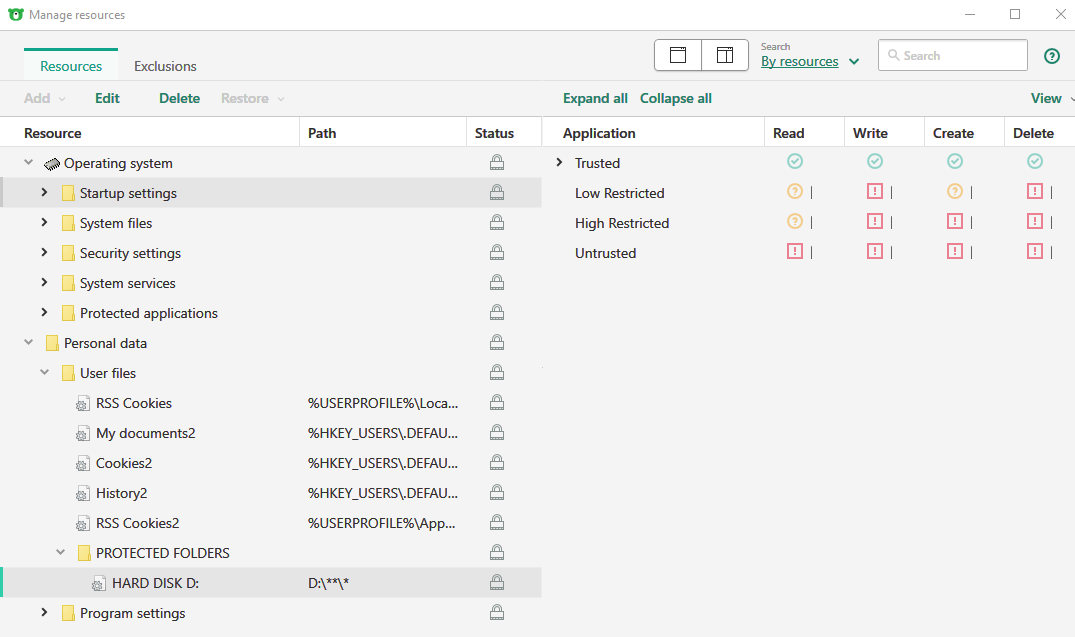Click the Trusted Read allowed checkmark icon
The height and width of the screenshot is (637, 1075).
[x=795, y=162]
